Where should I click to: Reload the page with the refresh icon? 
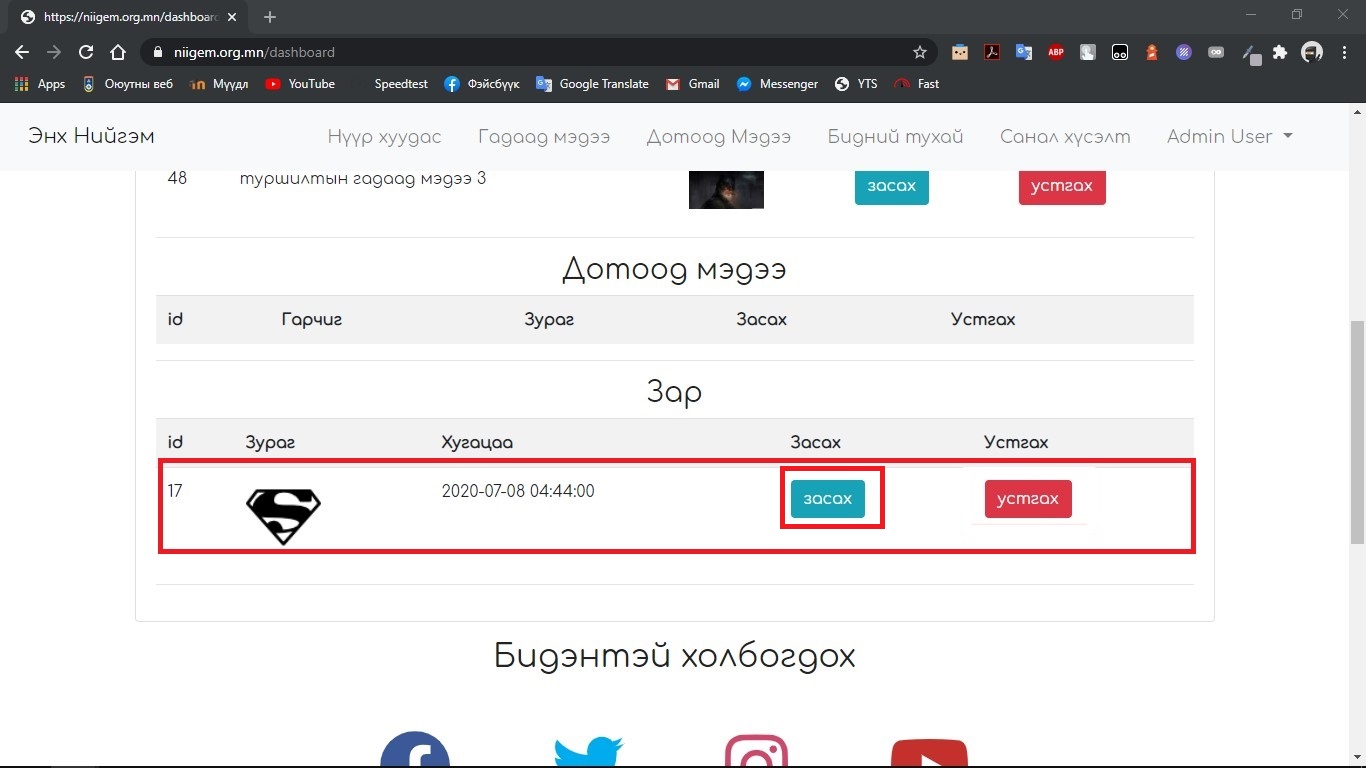click(x=86, y=52)
